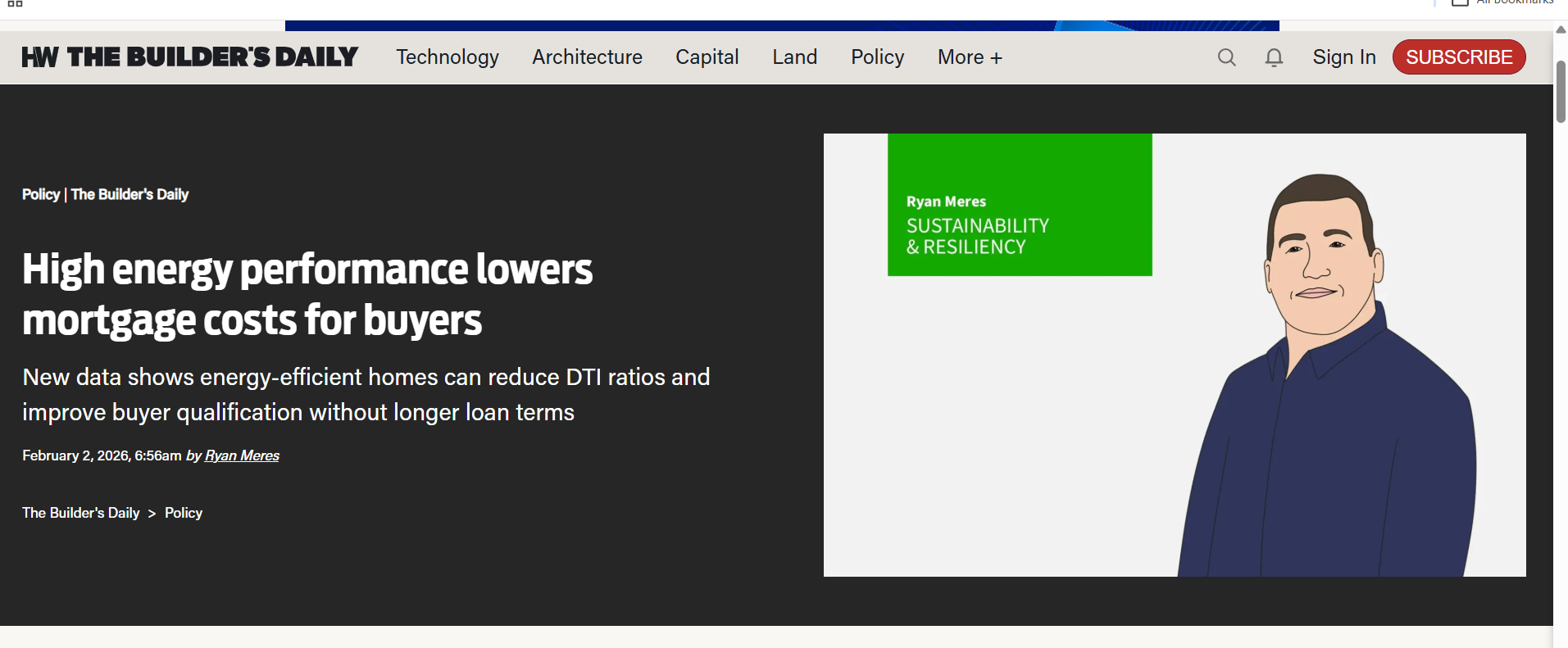Expand the More + menu

(970, 57)
